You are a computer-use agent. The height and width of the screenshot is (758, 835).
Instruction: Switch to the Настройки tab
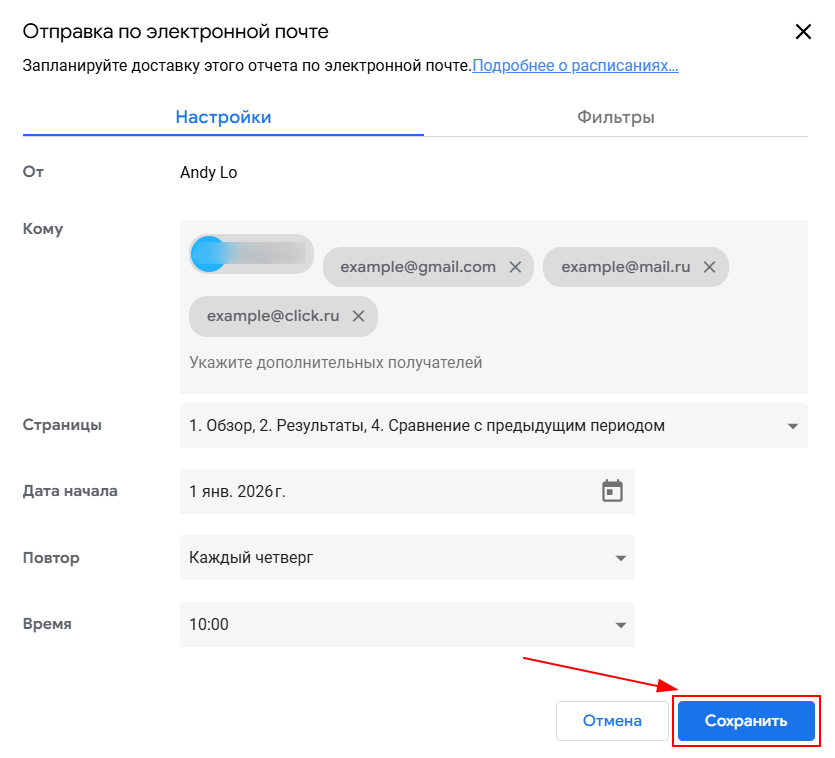coord(223,117)
